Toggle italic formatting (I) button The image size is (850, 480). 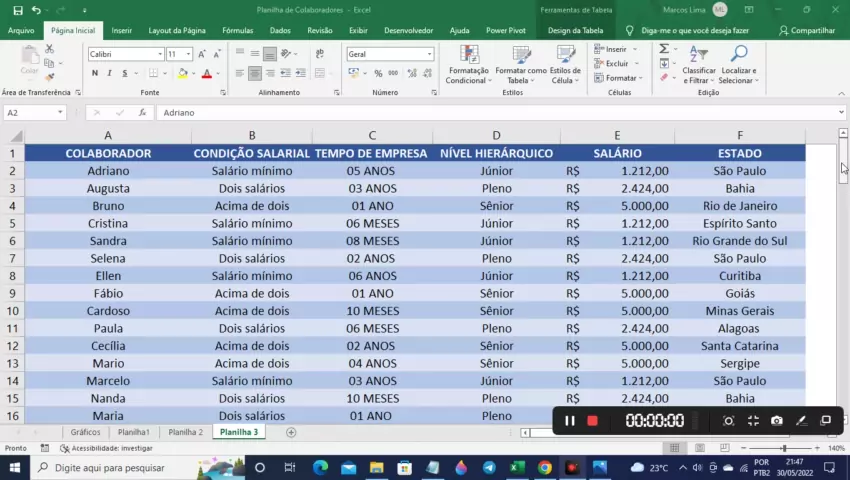(110, 73)
